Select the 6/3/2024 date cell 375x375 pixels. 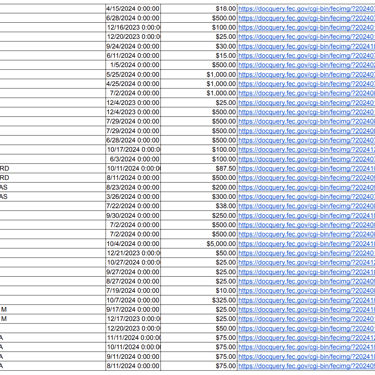point(133,159)
